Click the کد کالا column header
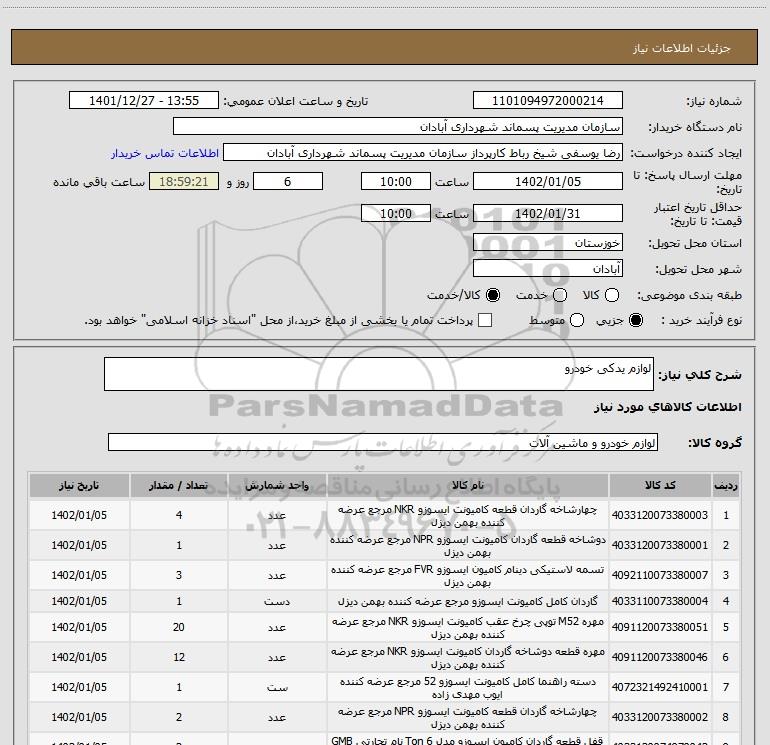The width and height of the screenshot is (770, 745). (660, 485)
